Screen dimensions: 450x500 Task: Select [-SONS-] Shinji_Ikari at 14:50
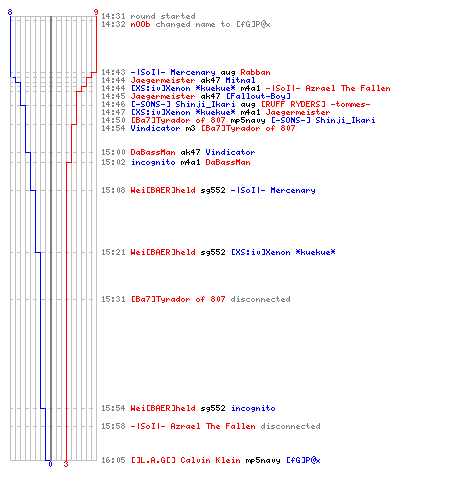[323, 120]
